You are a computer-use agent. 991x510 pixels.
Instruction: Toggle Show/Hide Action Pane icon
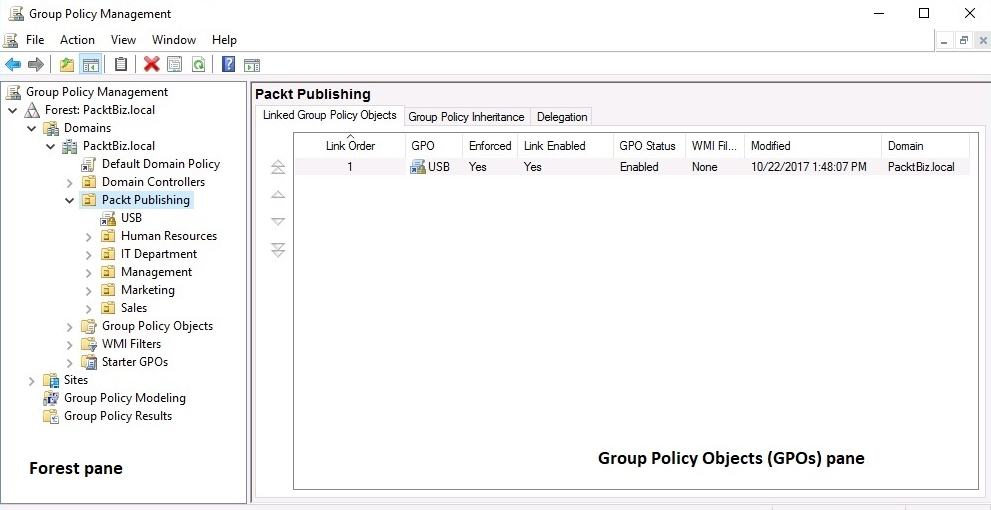[252, 65]
